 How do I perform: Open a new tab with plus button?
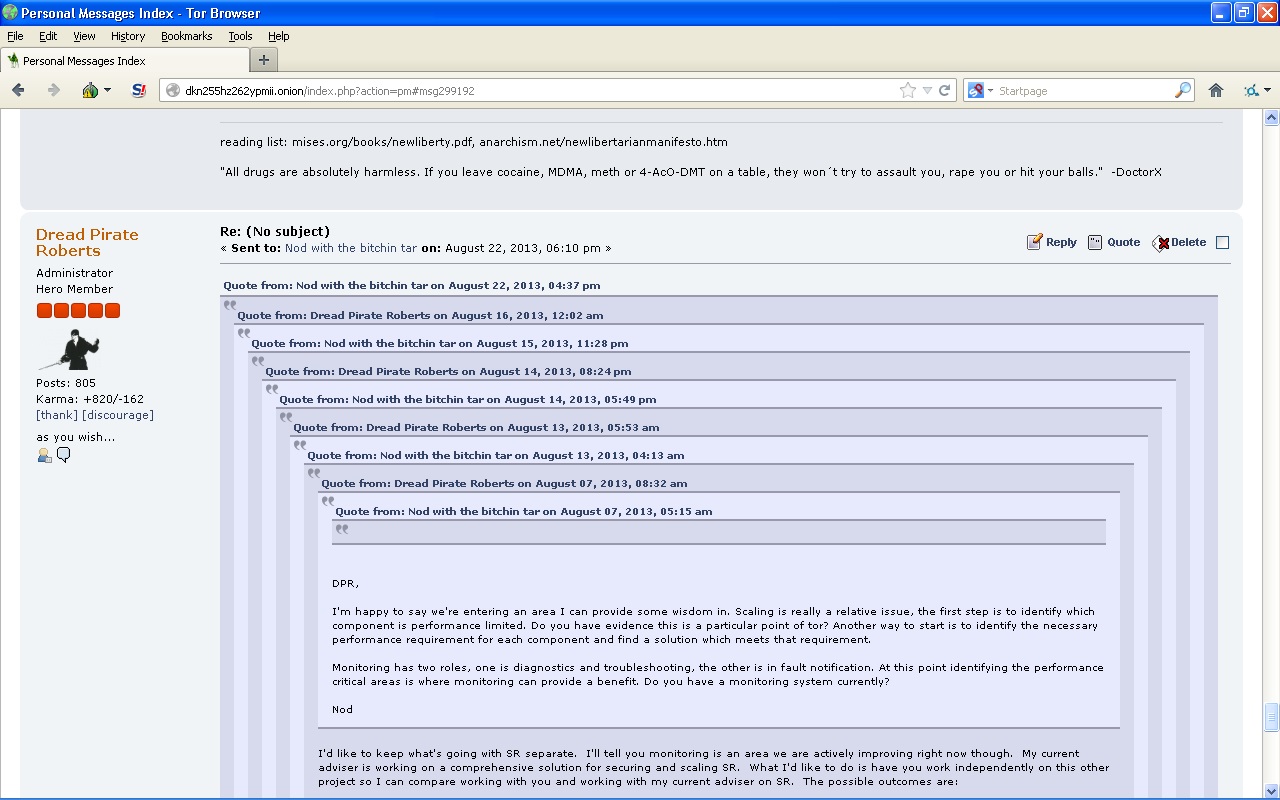coord(263,60)
